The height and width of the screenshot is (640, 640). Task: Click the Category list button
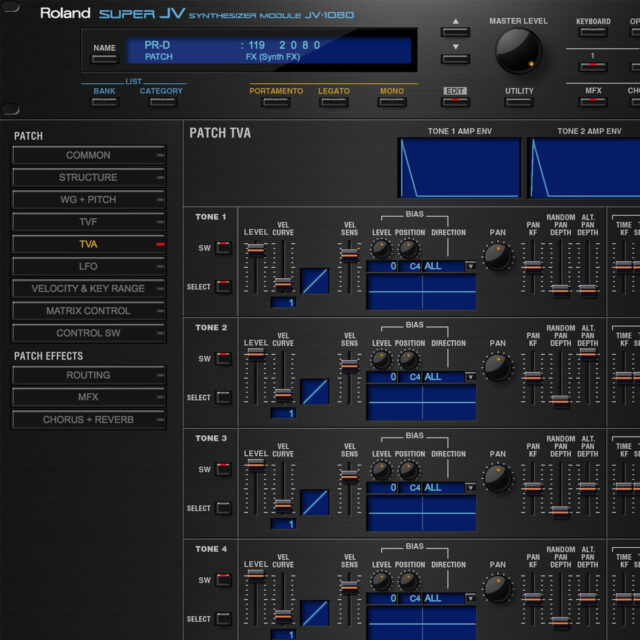(162, 102)
